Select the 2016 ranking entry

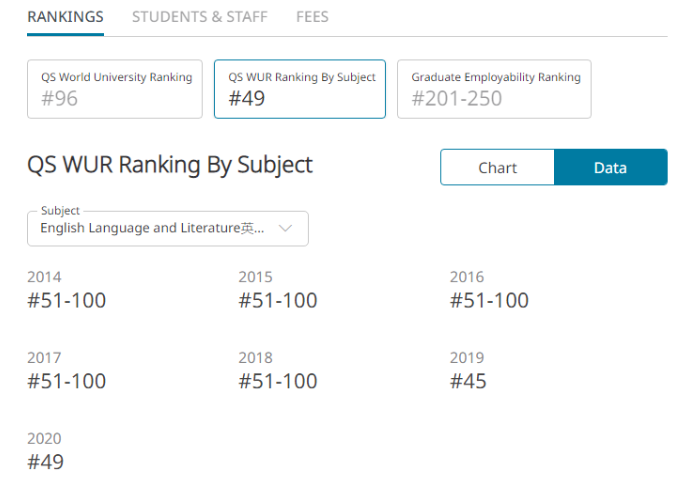[x=489, y=290]
